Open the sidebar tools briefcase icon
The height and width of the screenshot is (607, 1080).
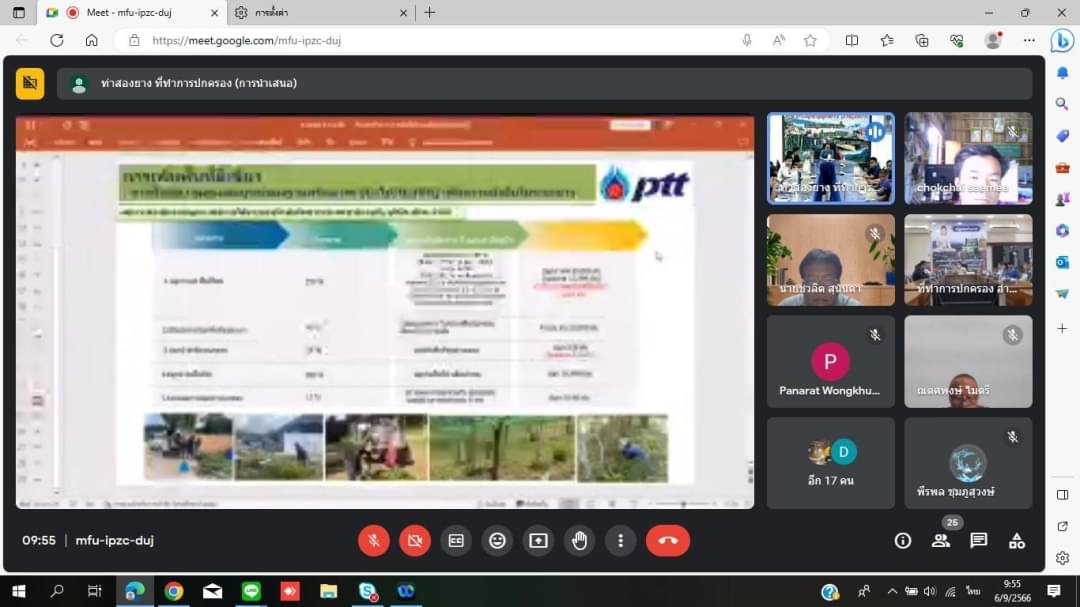click(1062, 167)
